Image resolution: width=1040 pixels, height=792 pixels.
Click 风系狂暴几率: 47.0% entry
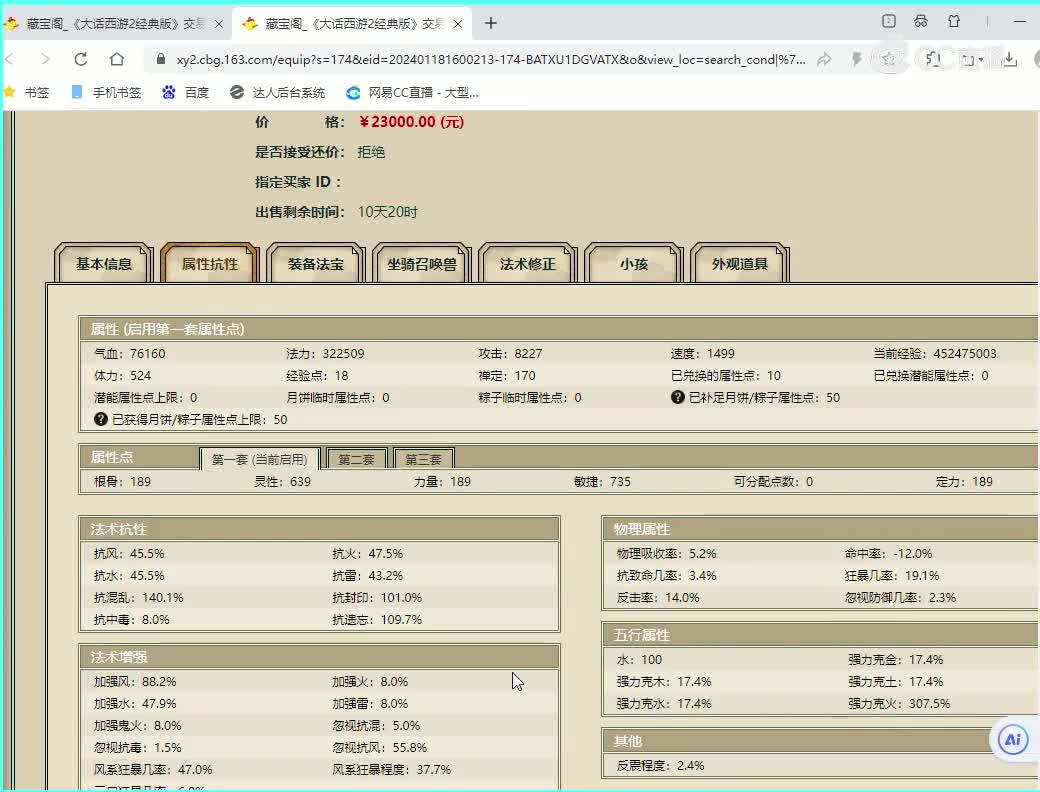(153, 769)
